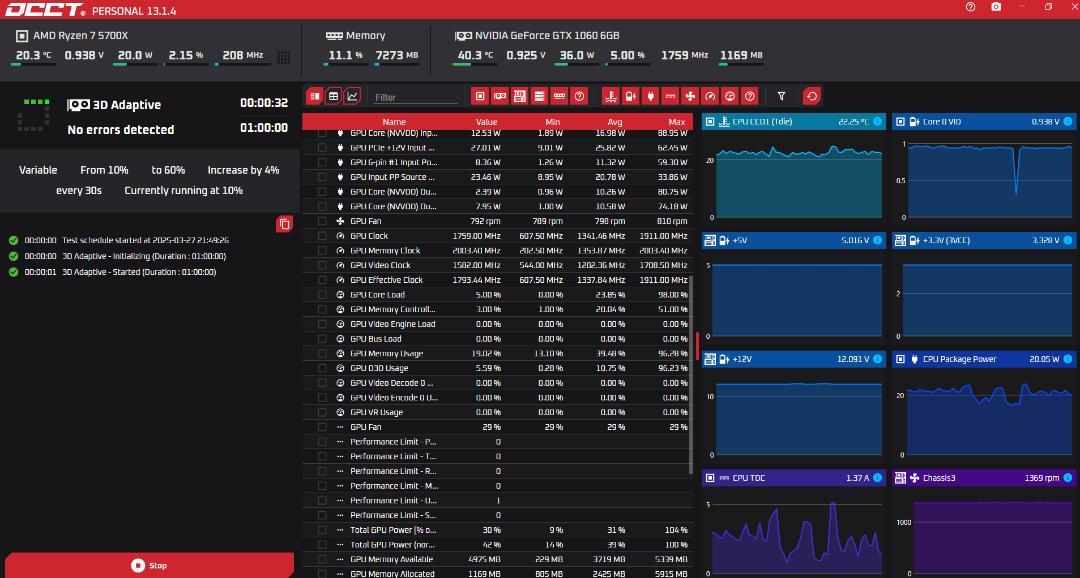This screenshot has height=578, width=1080.
Task: Switch to the table-only monitoring view
Action: tap(333, 96)
